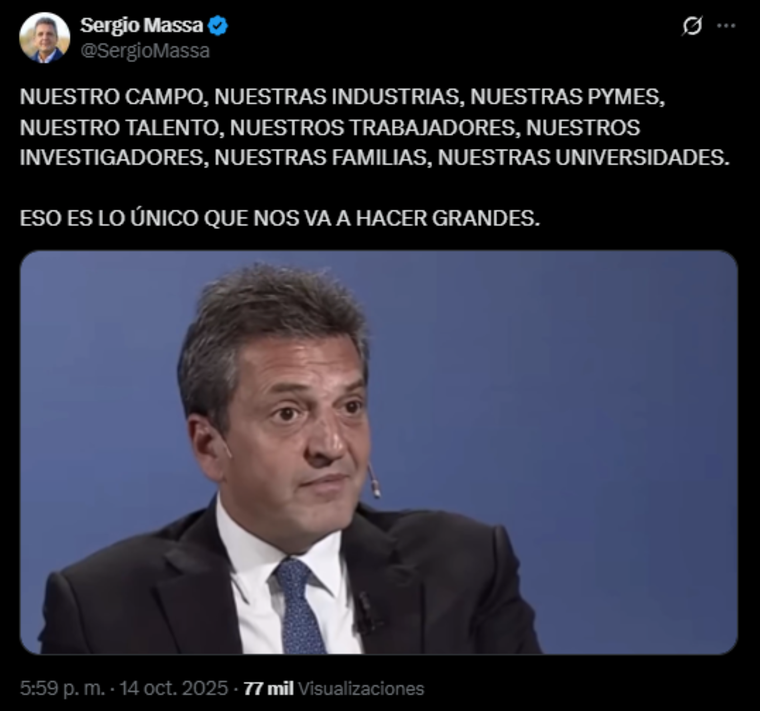The width and height of the screenshot is (760, 711).
Task: Click the tweet line starting NUESTRO TALENTO
Action: tap(330, 127)
